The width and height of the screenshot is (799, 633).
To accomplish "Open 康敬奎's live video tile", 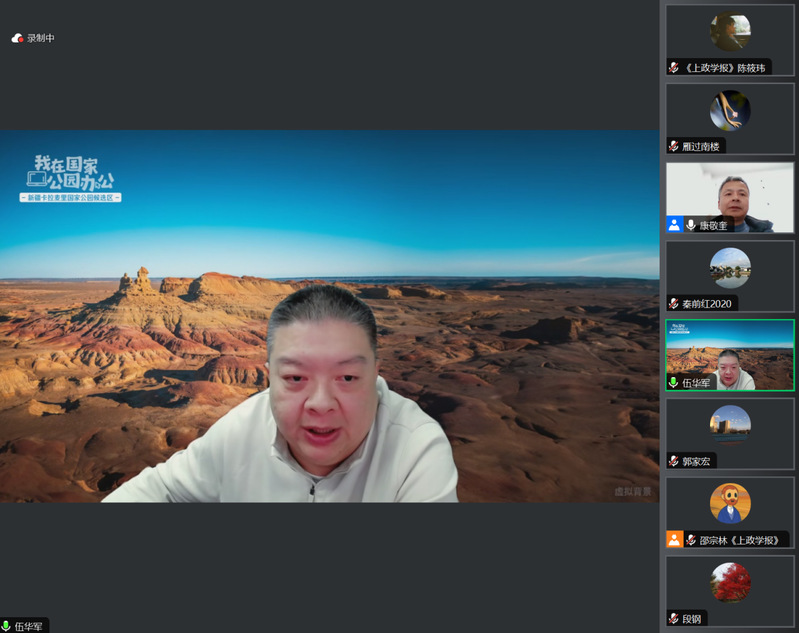I will (730, 196).
